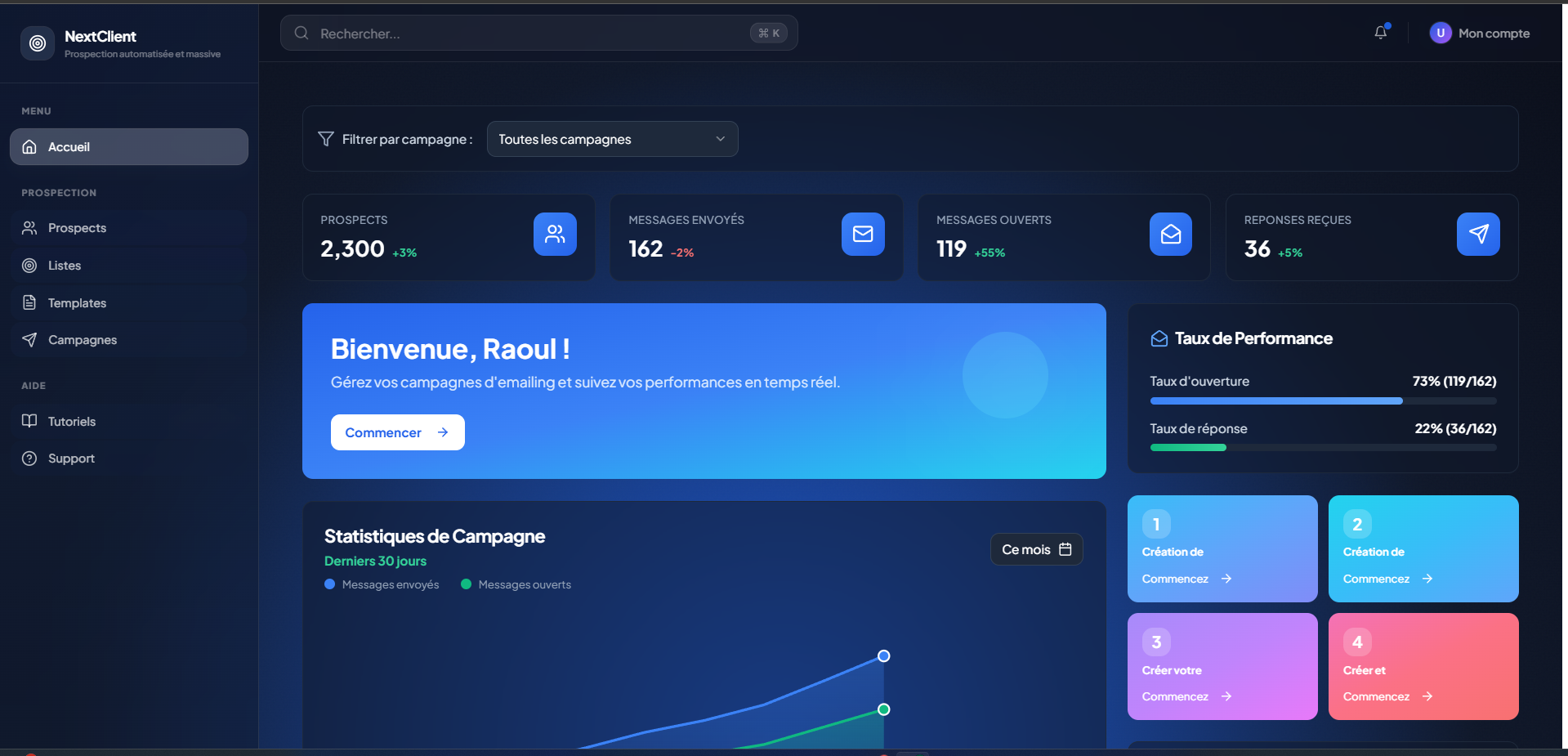Expand the Mon compte account menu
Screen dimensions: 1568x756
(1480, 33)
